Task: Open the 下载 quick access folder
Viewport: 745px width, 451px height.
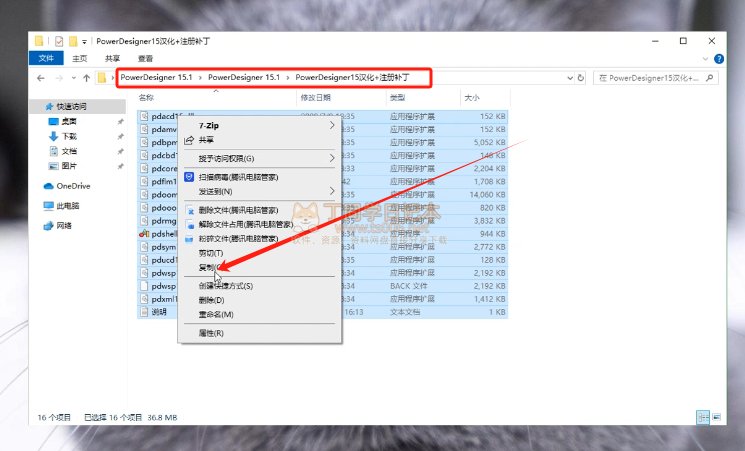Action: (63, 136)
